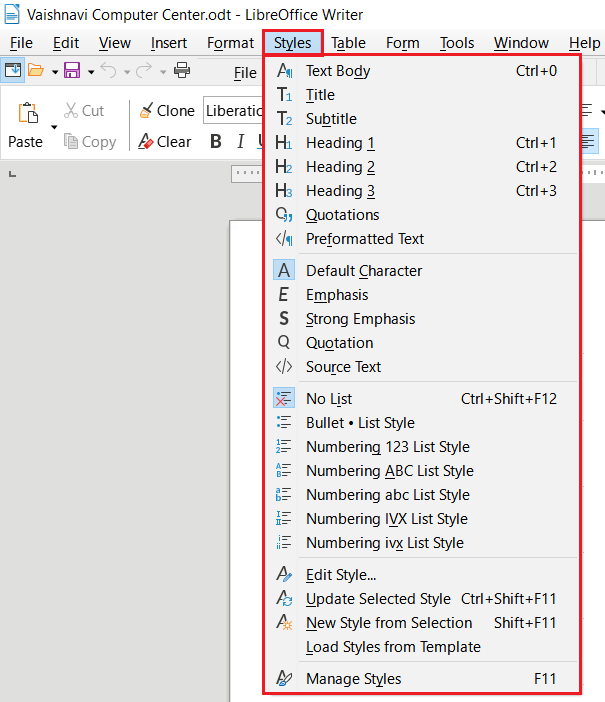Click the Clone formatting button
This screenshot has width=605, height=702.
pos(167,111)
